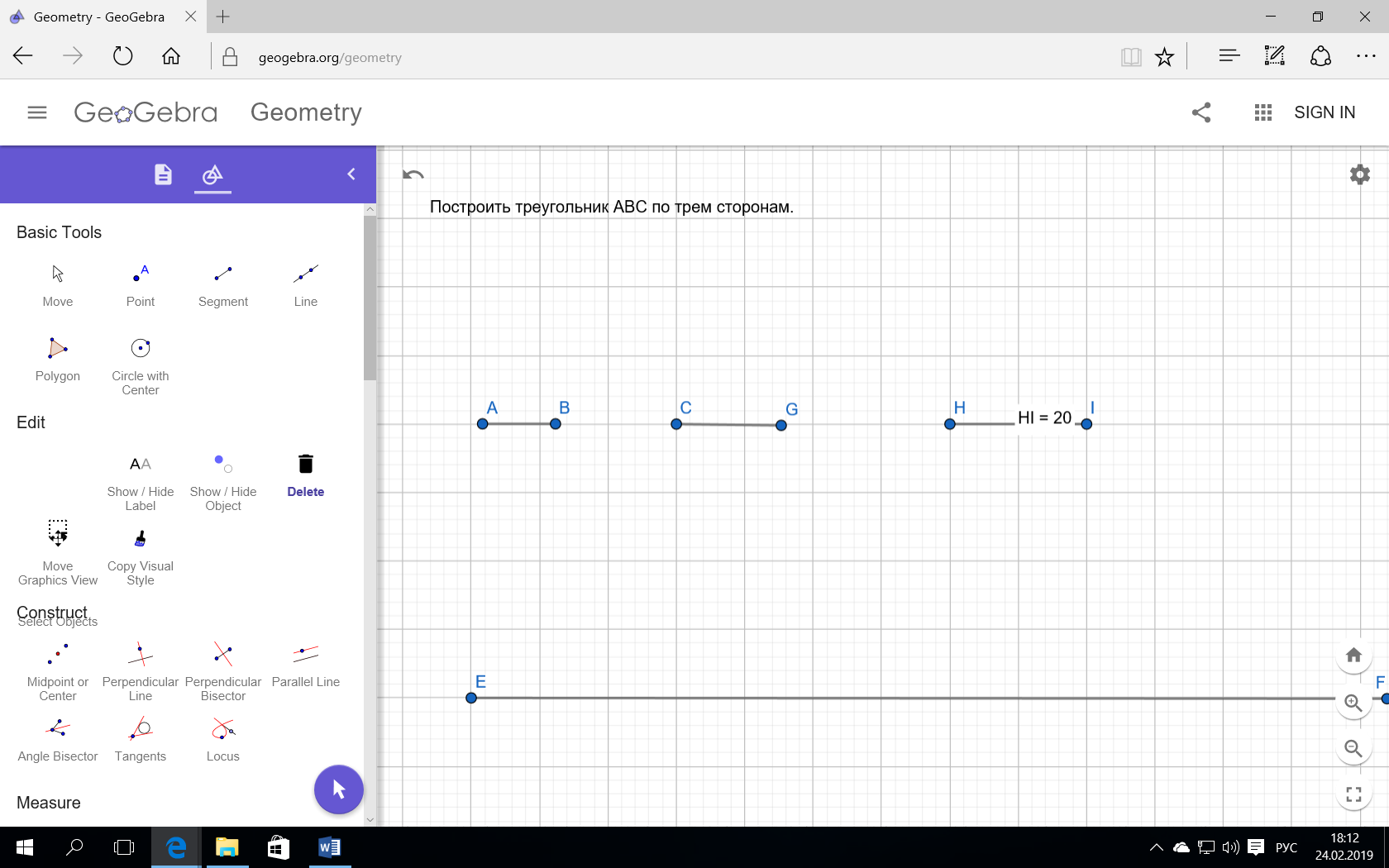Select point G on the canvas
The image size is (1389, 868).
tap(781, 426)
